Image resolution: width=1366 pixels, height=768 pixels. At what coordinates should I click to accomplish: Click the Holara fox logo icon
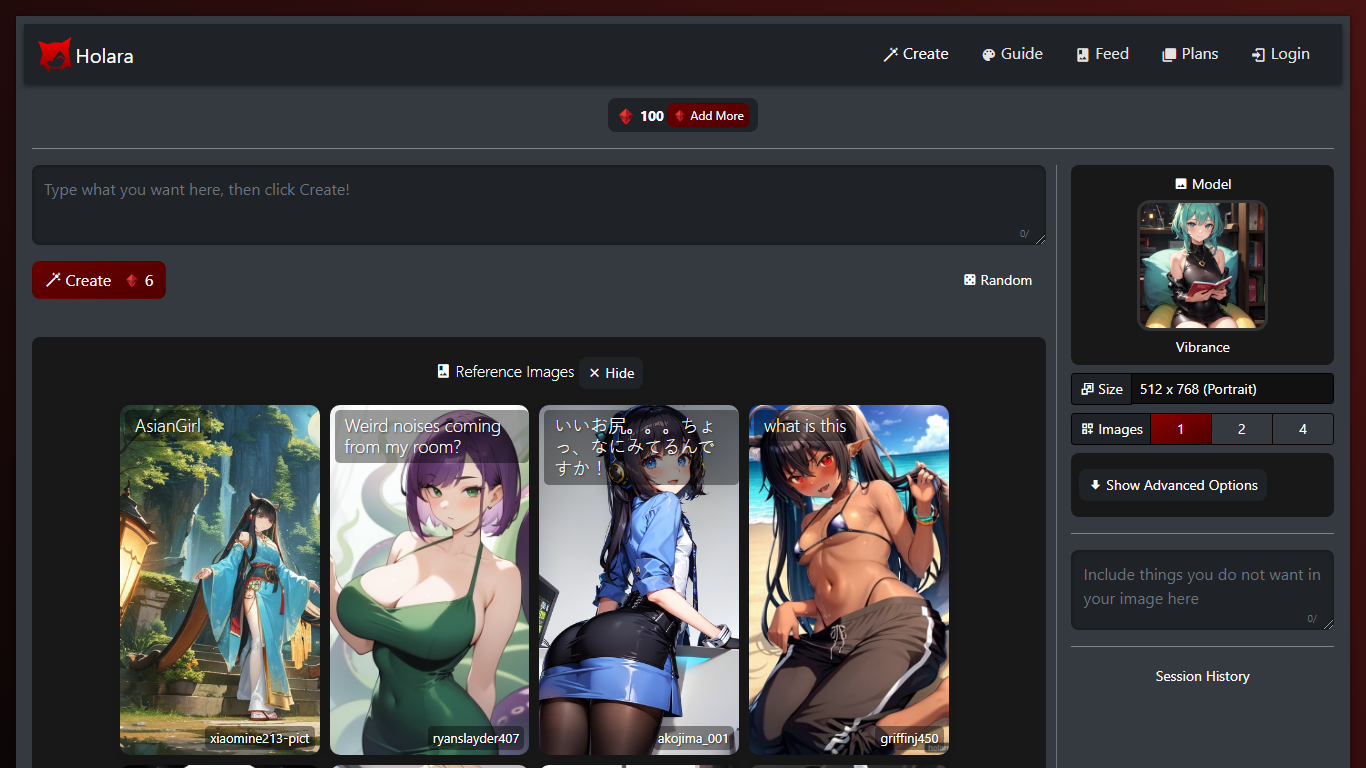tap(54, 55)
